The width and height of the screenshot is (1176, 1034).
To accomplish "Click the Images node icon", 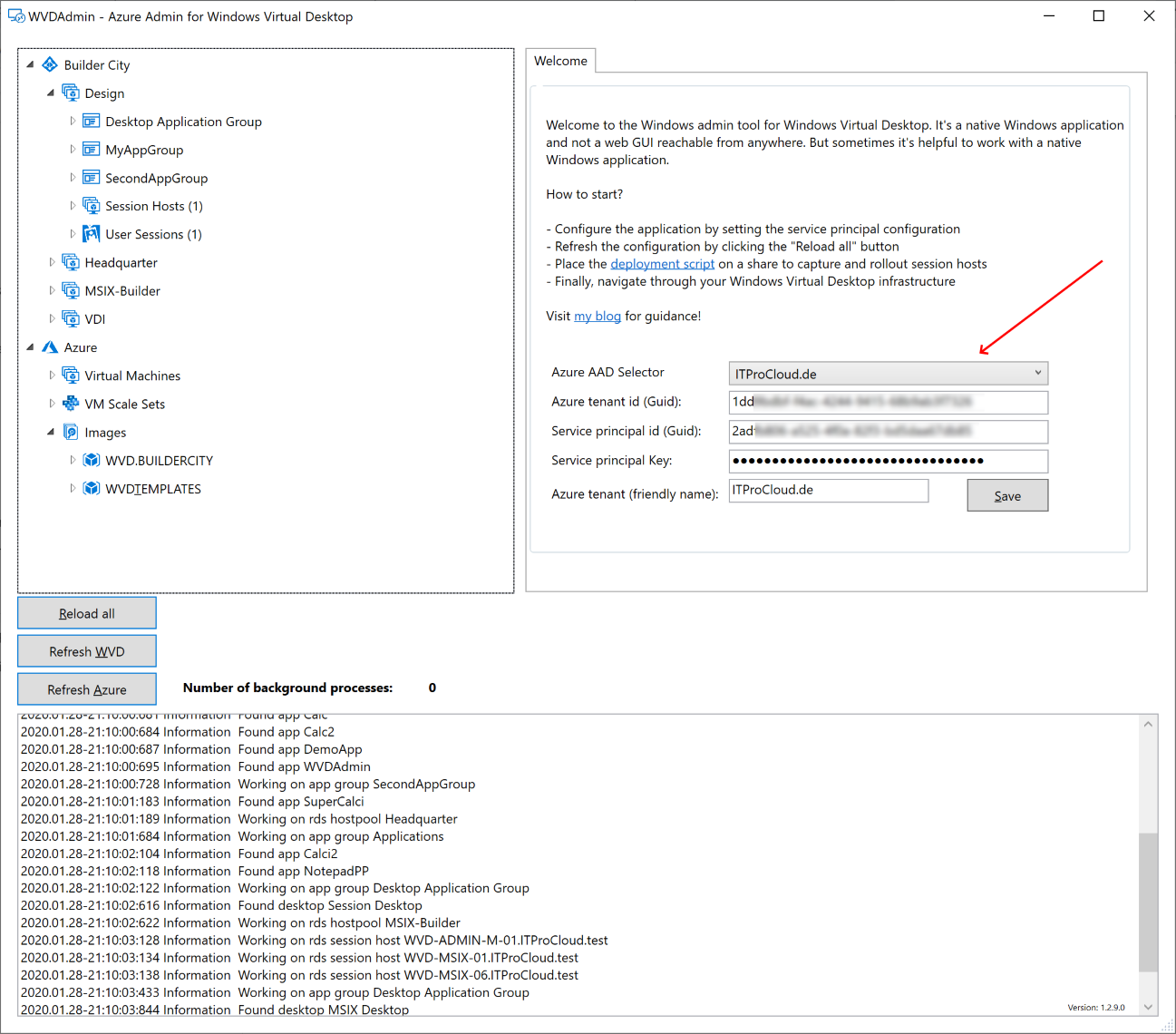I will click(x=71, y=433).
